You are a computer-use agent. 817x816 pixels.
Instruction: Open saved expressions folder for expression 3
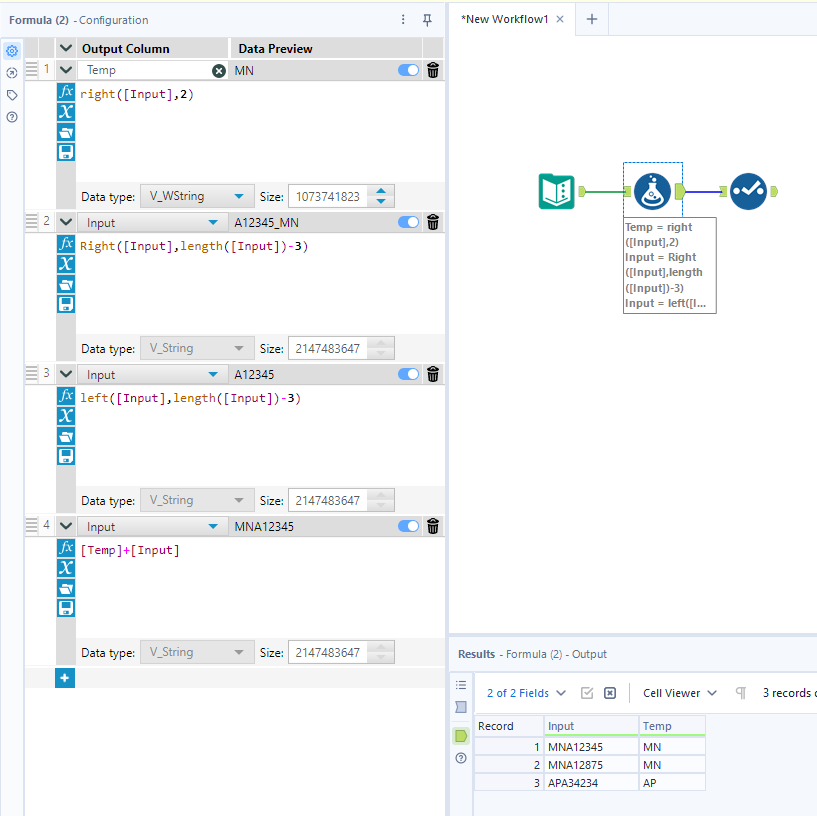click(66, 436)
